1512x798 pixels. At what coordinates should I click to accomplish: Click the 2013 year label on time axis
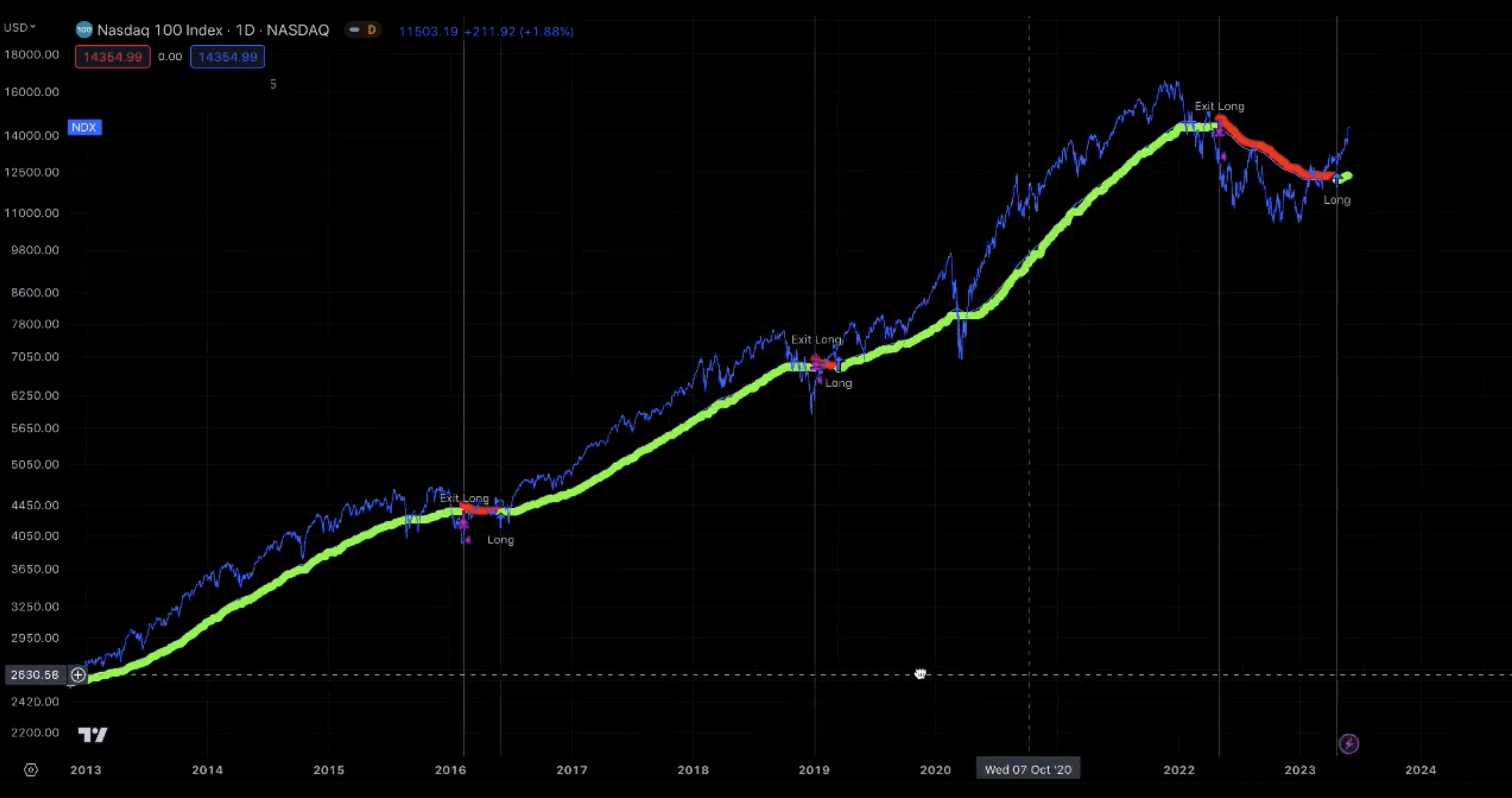86,770
